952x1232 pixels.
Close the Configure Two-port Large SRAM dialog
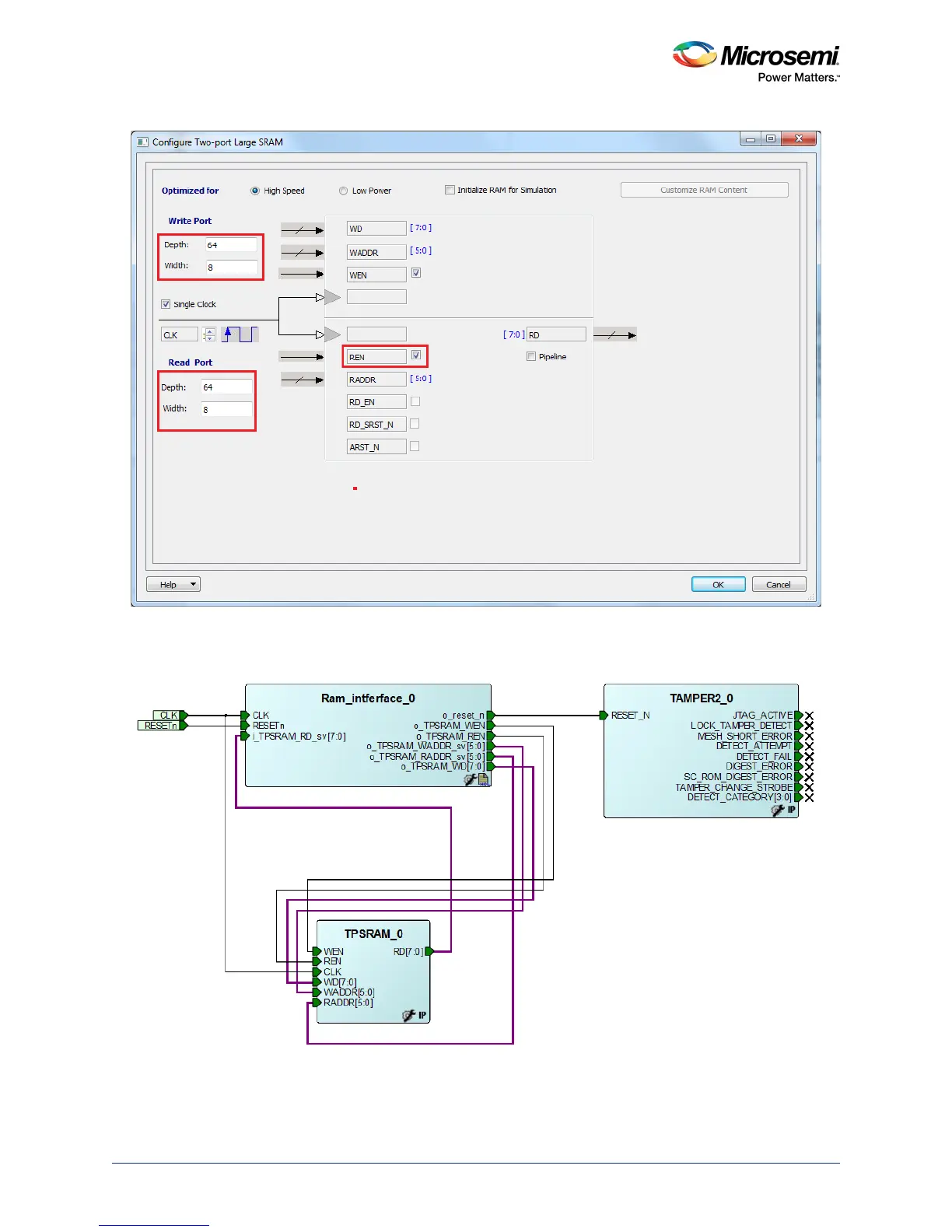(799, 139)
